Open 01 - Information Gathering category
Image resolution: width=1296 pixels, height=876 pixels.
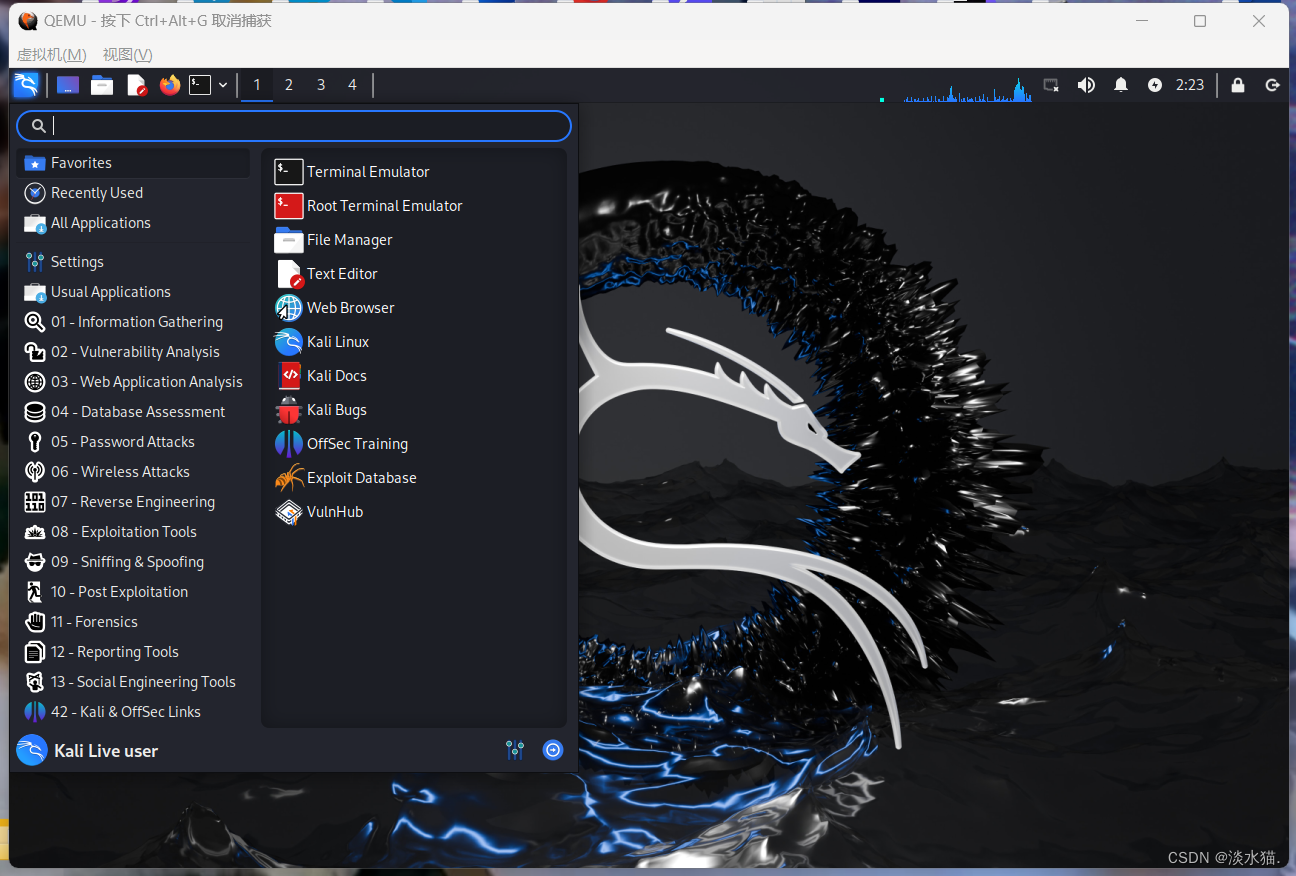click(133, 322)
